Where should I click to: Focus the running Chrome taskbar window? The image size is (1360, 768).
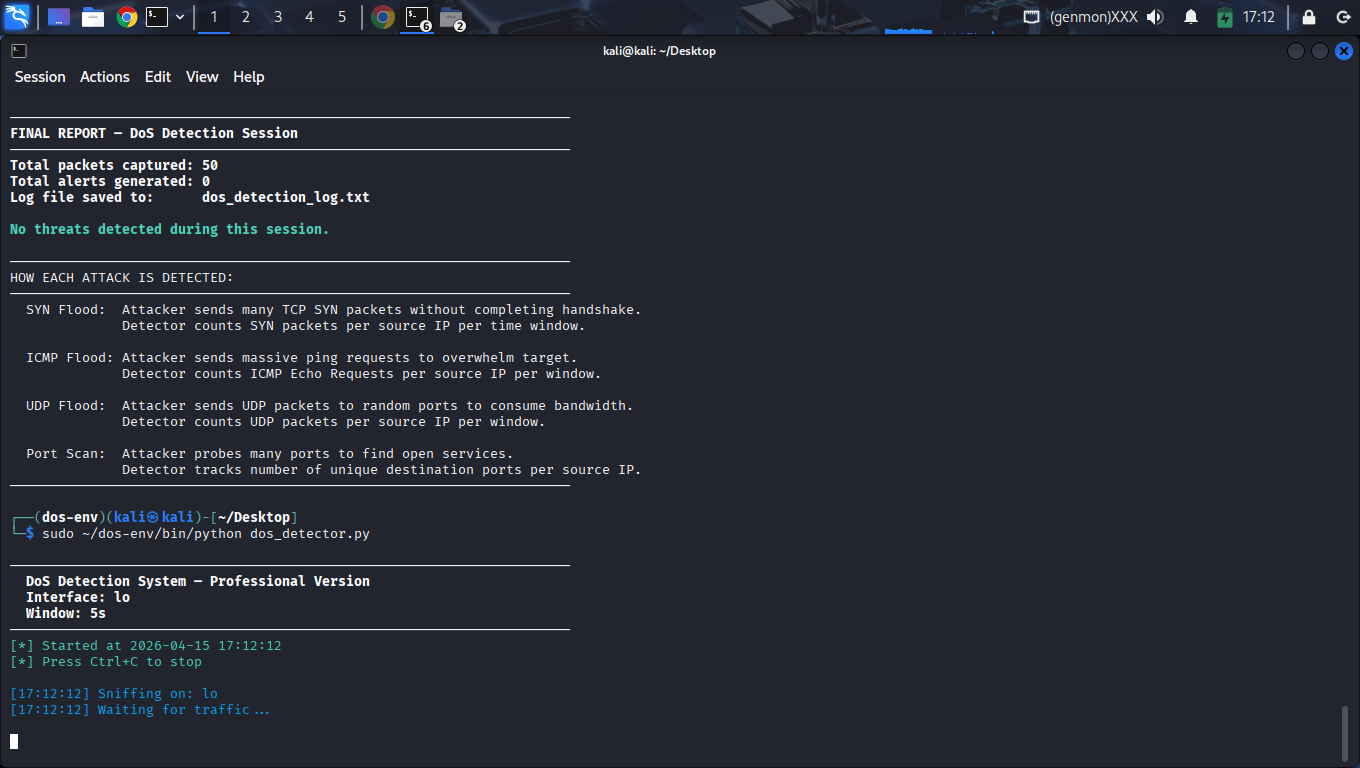[383, 17]
